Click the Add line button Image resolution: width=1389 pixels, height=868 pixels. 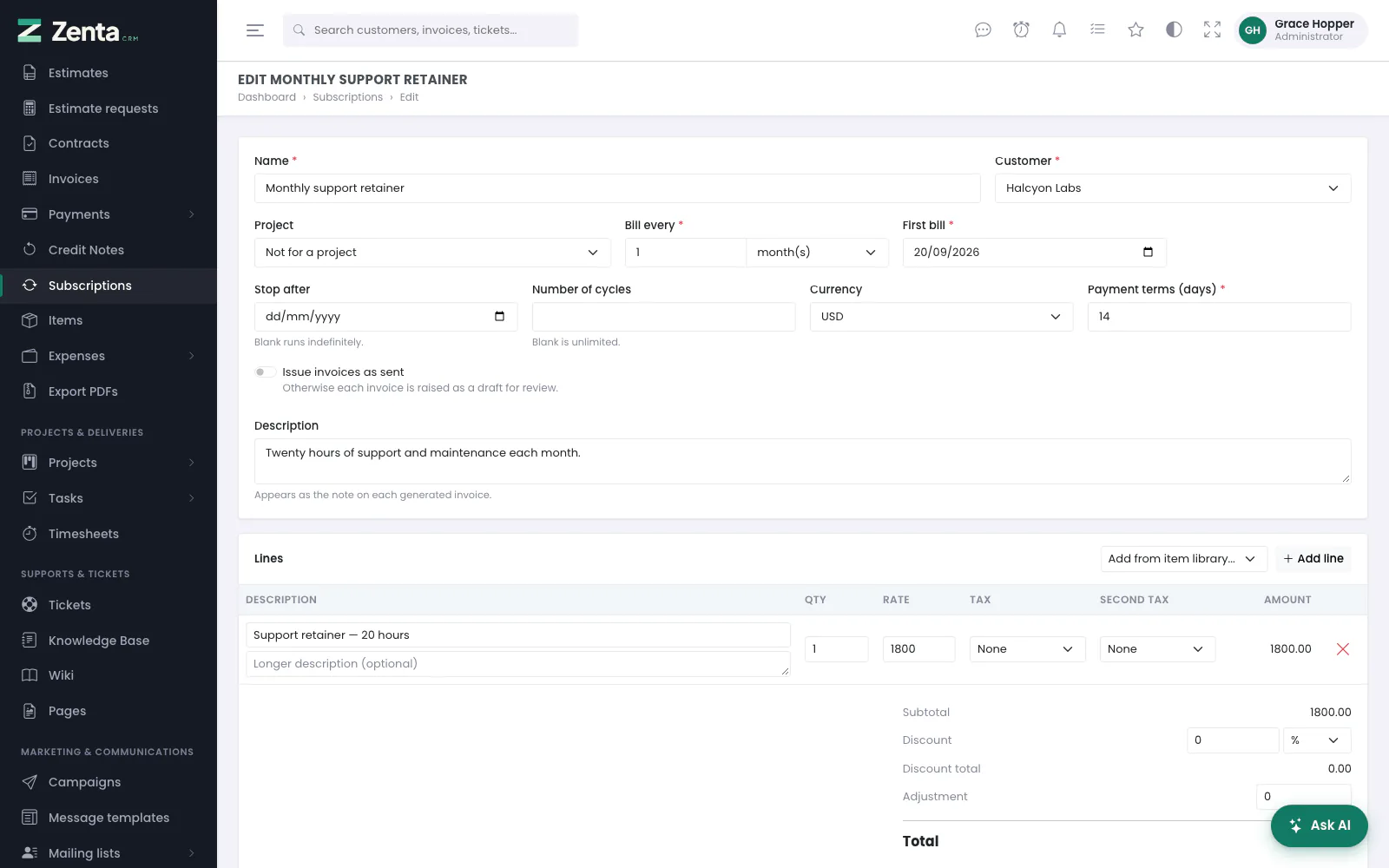[x=1313, y=559]
